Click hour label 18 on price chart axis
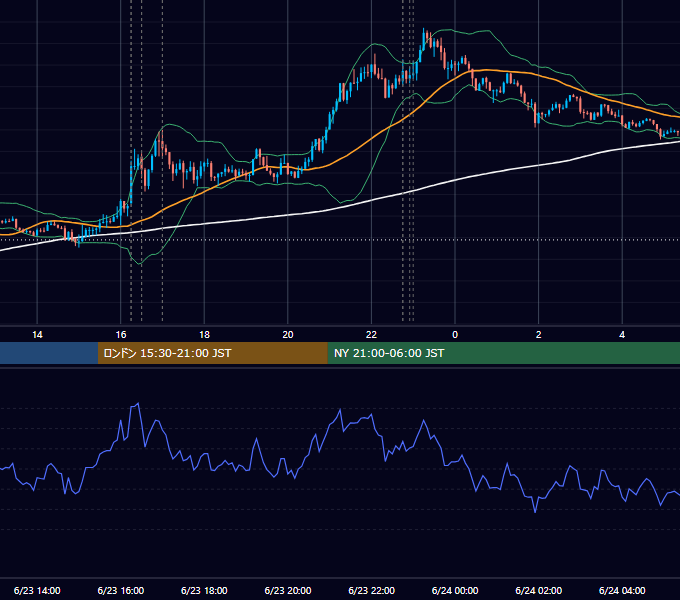The width and height of the screenshot is (680, 600). pos(204,335)
